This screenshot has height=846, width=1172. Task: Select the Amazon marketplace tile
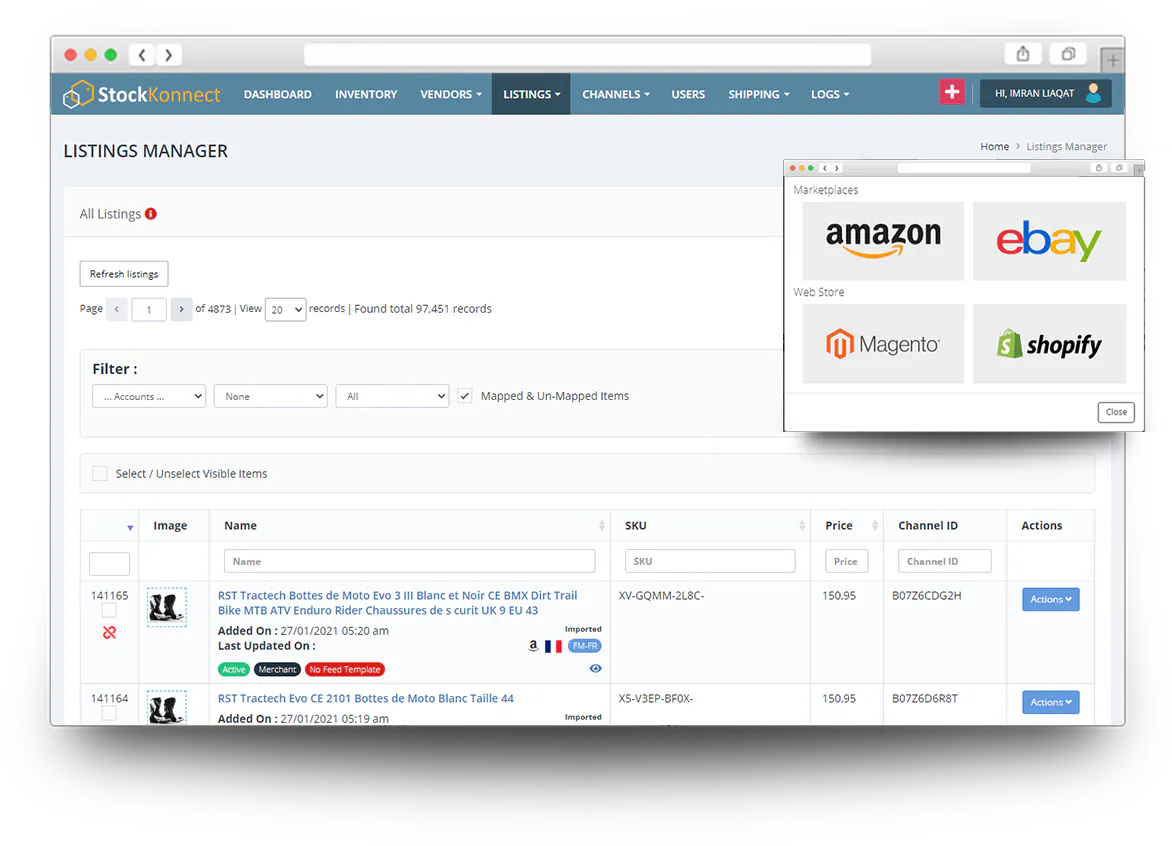(x=883, y=241)
